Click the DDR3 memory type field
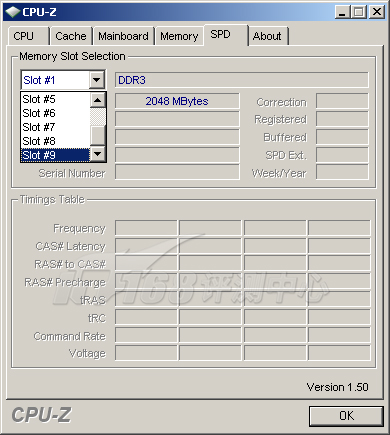 tap(242, 80)
